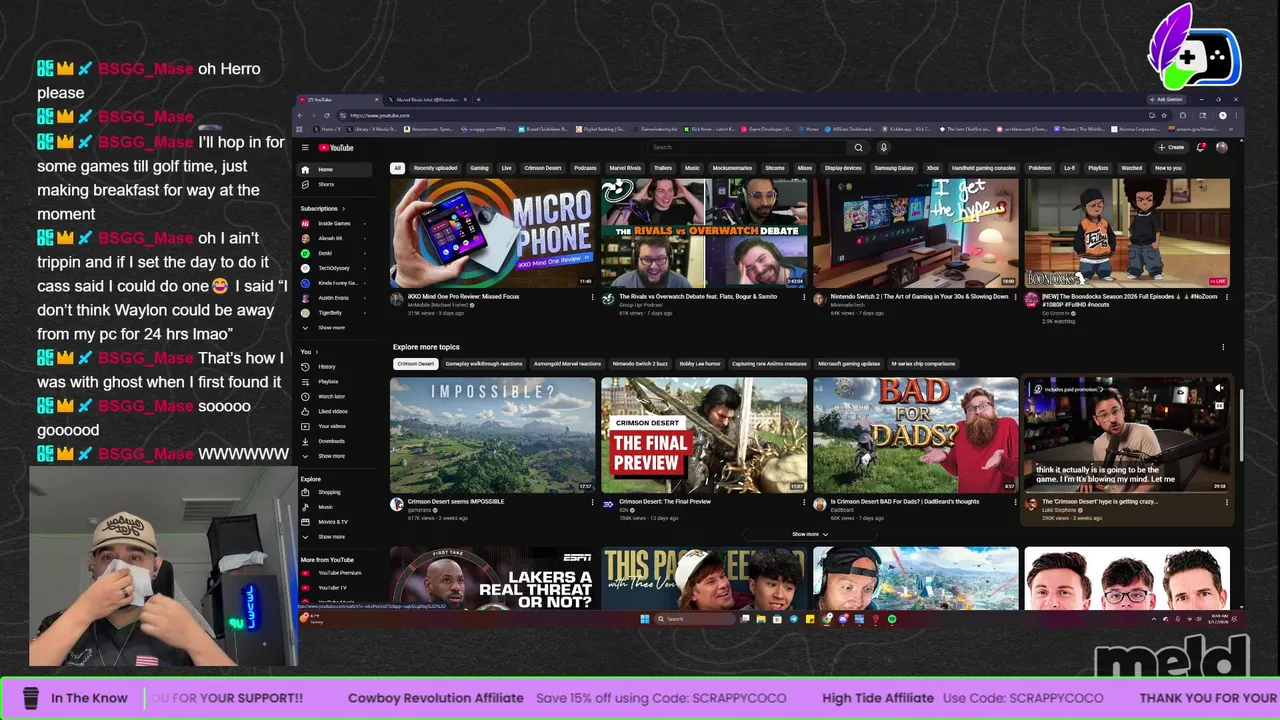Open Shorts in the sidebar

coord(335,184)
